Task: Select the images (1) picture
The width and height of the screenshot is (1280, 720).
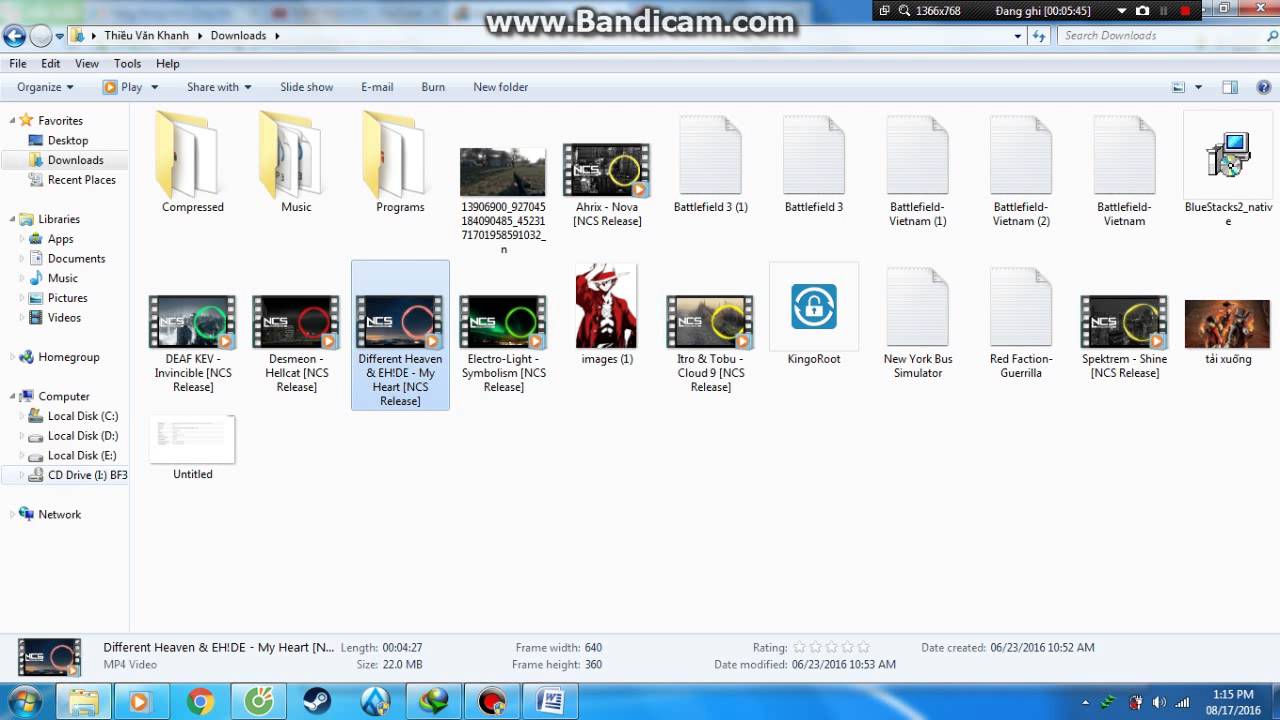Action: pos(606,315)
